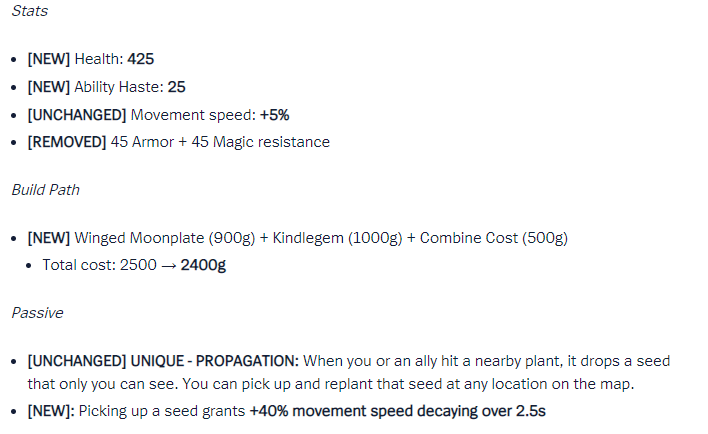This screenshot has height=434, width=708.
Task: Click the "Build Path" section heading
Action: [45, 189]
